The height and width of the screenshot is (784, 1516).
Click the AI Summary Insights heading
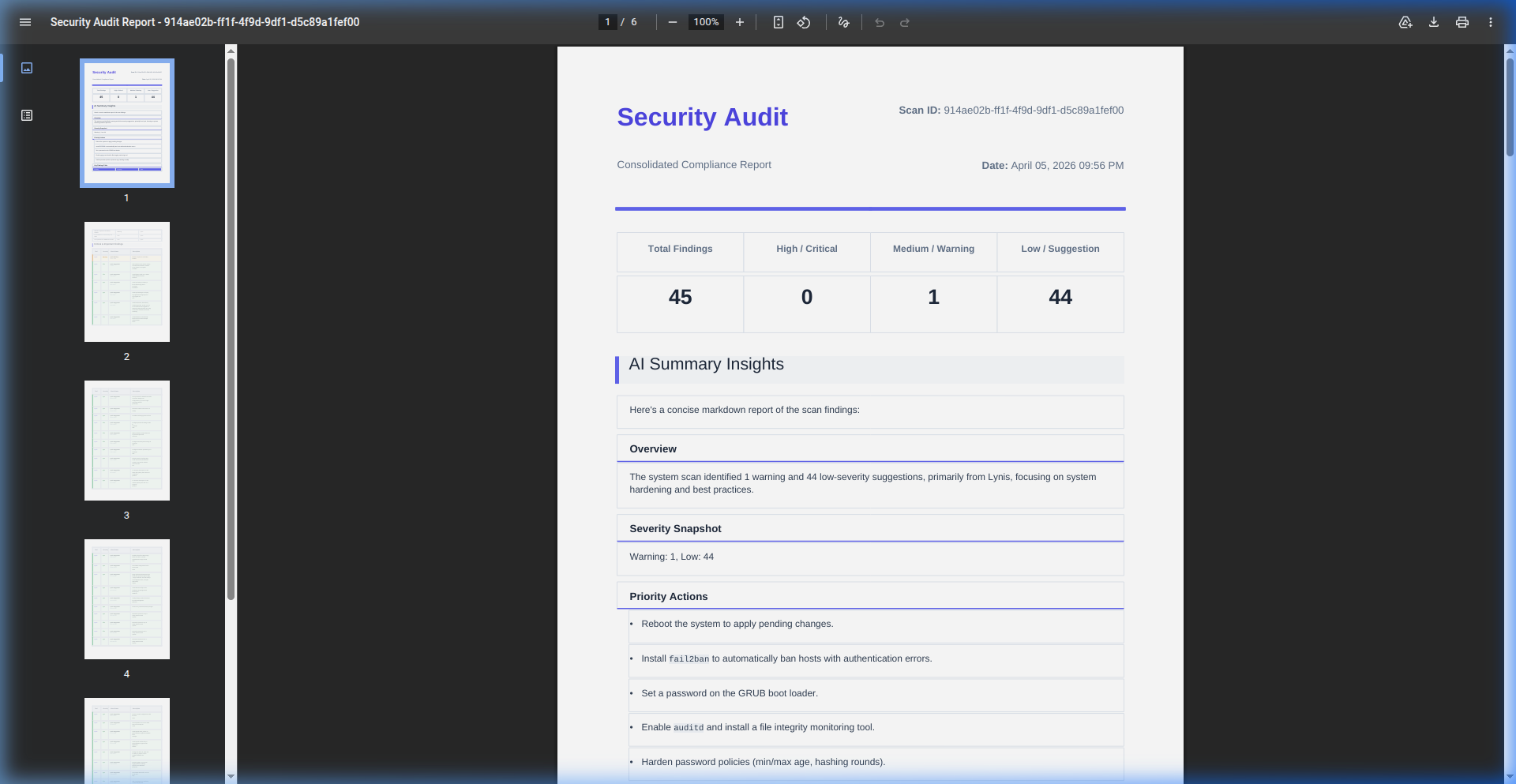(706, 364)
